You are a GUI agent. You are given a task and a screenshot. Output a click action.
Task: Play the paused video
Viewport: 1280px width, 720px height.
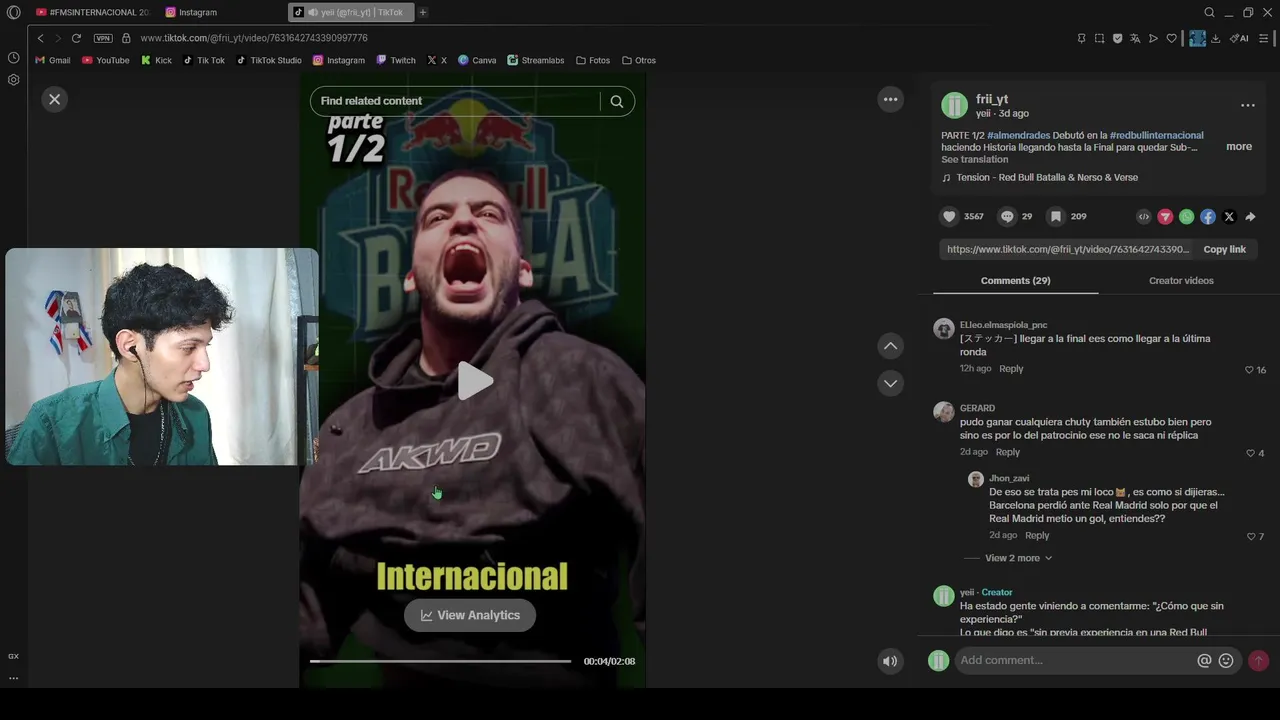pos(474,381)
